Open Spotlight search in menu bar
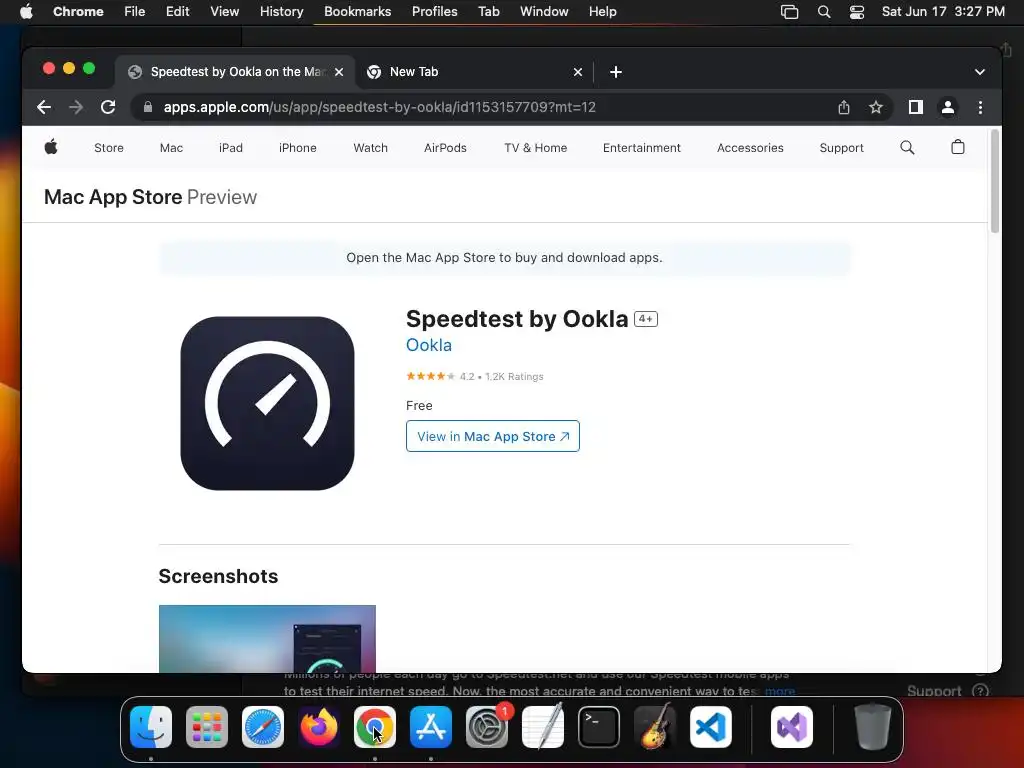 [x=824, y=12]
